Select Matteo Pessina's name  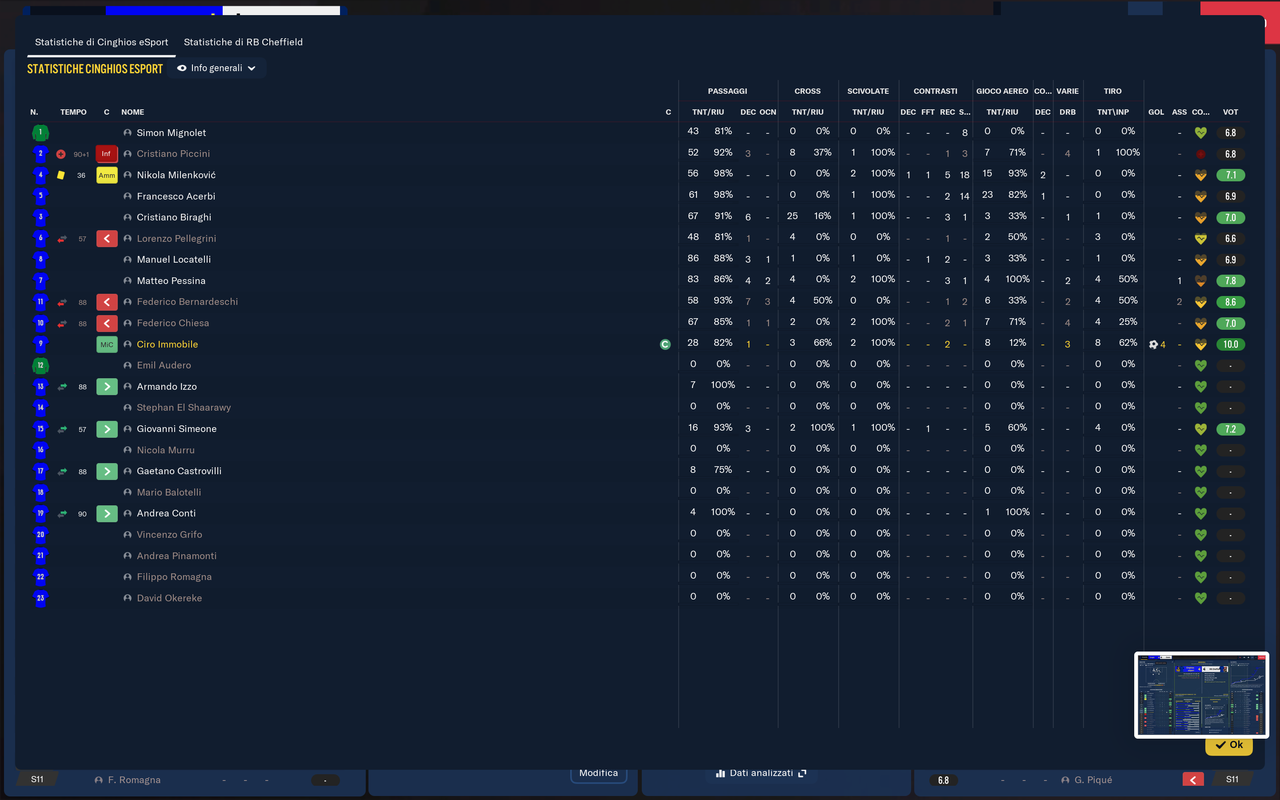[171, 281]
